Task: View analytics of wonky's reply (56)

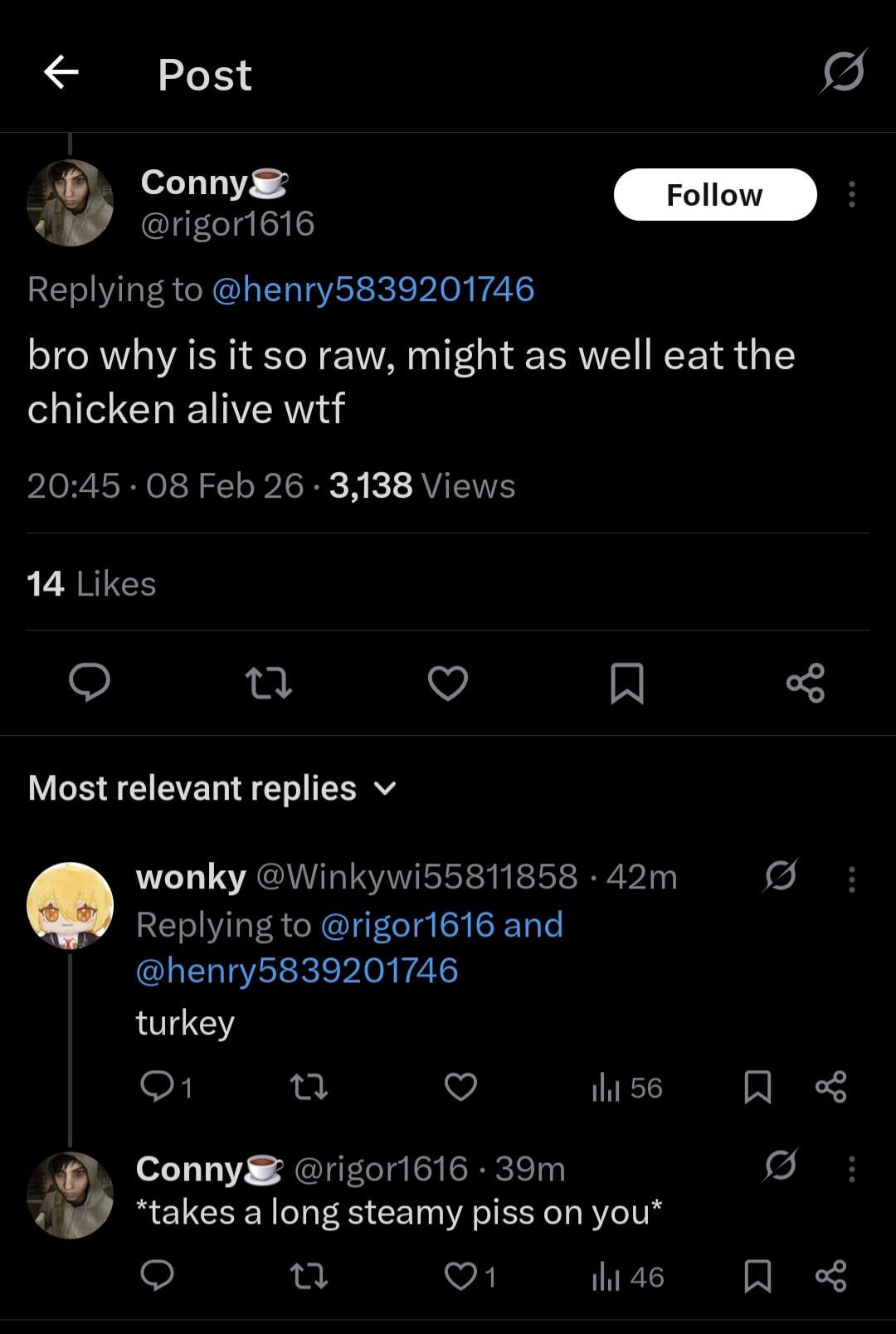Action: tap(627, 1087)
